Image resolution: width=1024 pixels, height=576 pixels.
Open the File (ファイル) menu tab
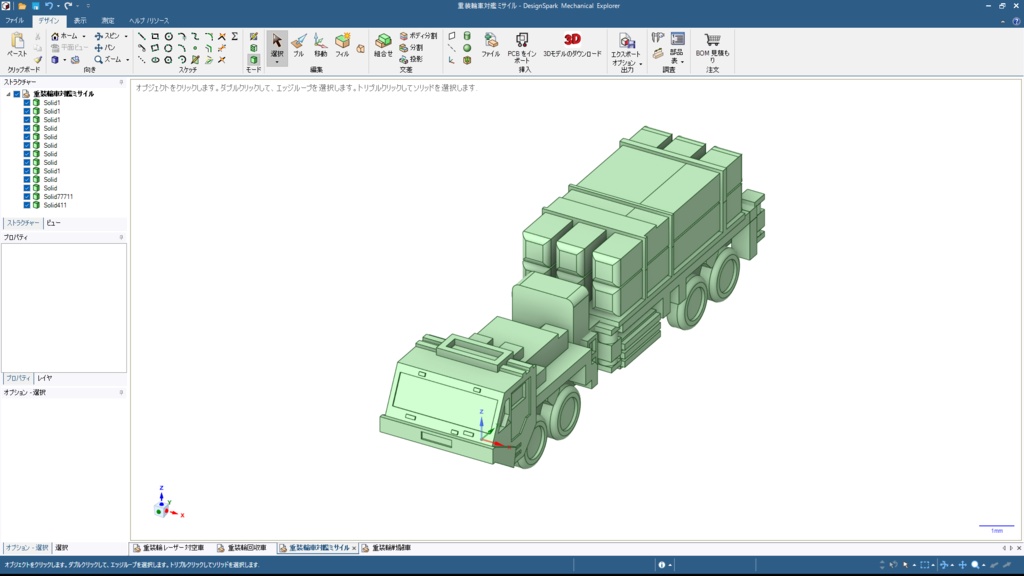[14, 21]
